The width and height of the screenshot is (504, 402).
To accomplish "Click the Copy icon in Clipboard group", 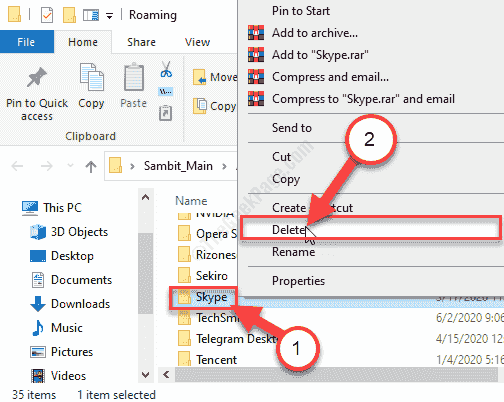I will tap(91, 77).
